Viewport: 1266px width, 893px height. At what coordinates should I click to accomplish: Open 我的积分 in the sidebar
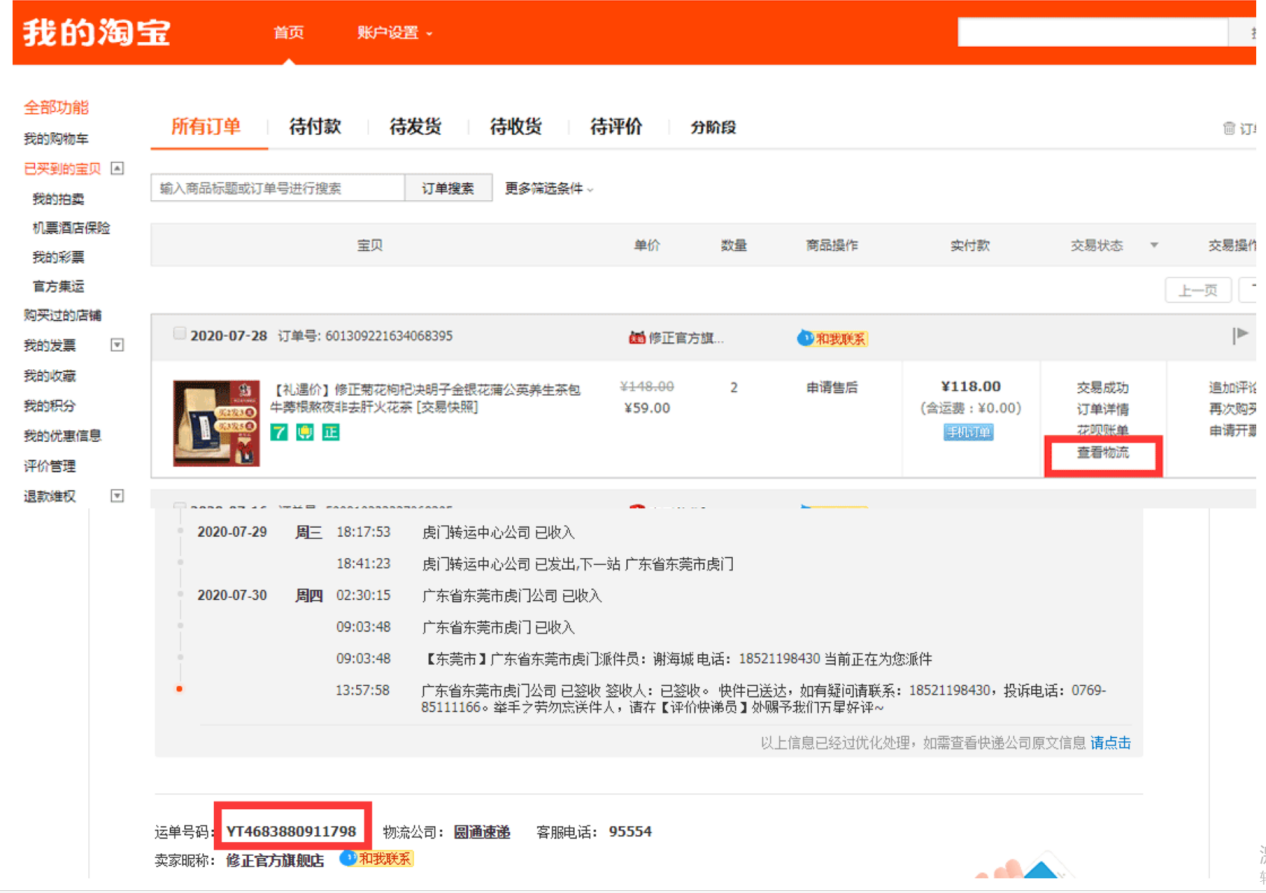point(50,406)
